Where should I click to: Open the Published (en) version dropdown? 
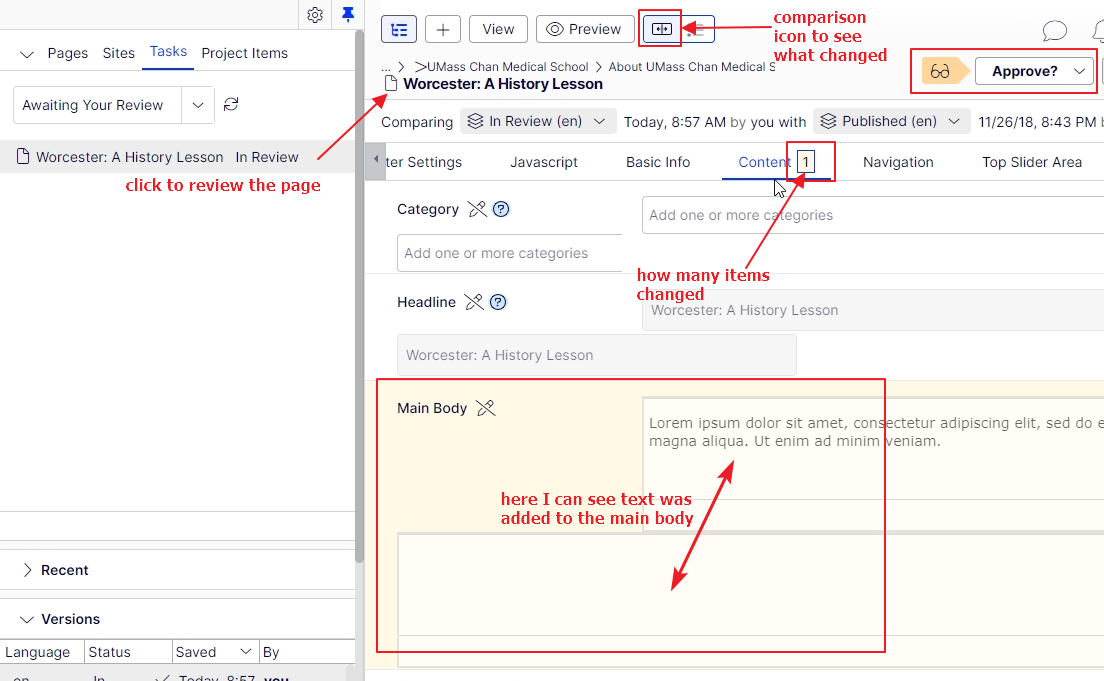pos(891,122)
